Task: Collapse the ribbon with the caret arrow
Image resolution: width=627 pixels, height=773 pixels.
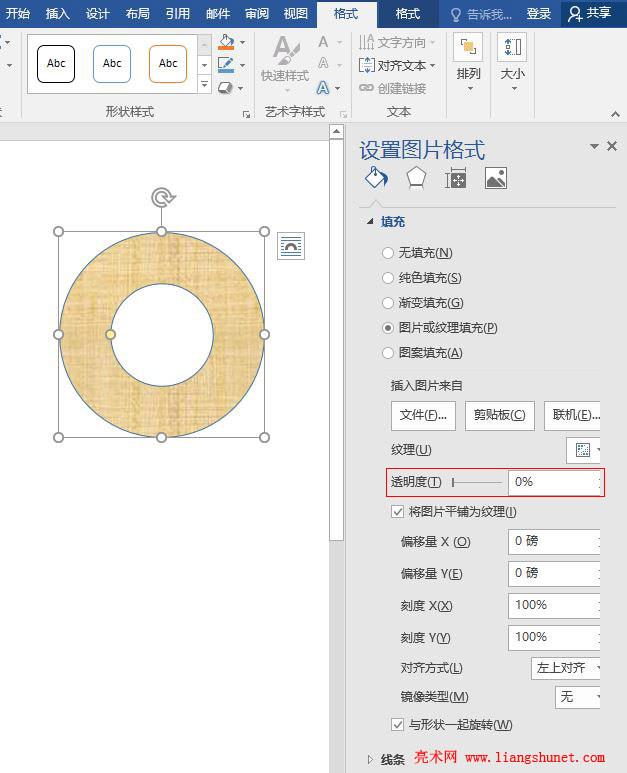Action: 615,114
